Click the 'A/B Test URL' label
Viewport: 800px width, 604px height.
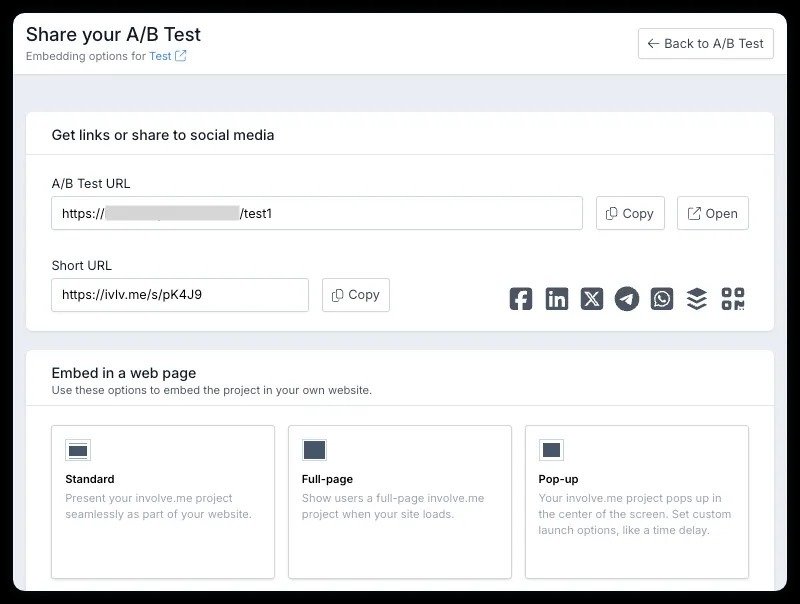click(91, 184)
